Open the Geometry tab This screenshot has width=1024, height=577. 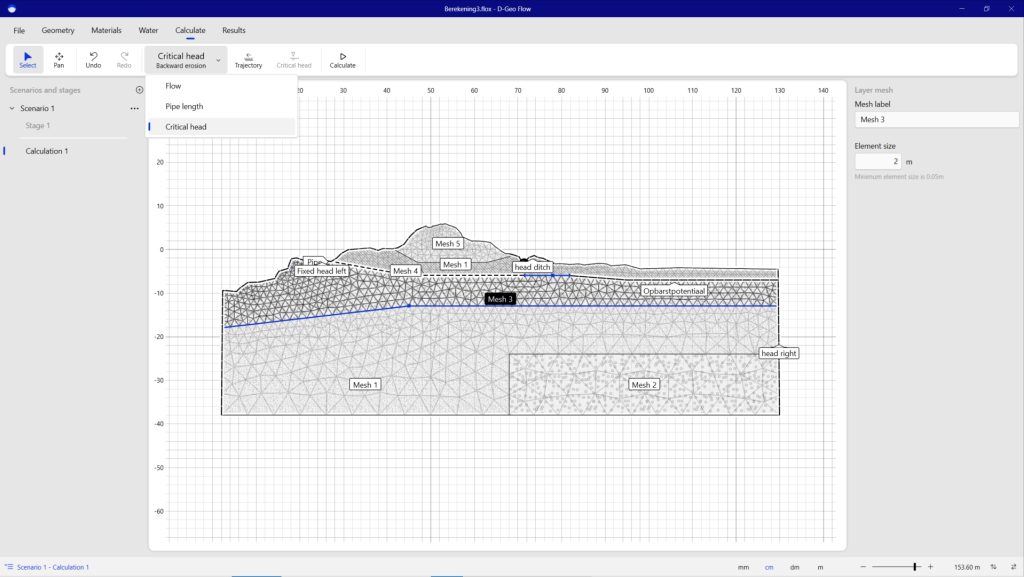tap(58, 31)
